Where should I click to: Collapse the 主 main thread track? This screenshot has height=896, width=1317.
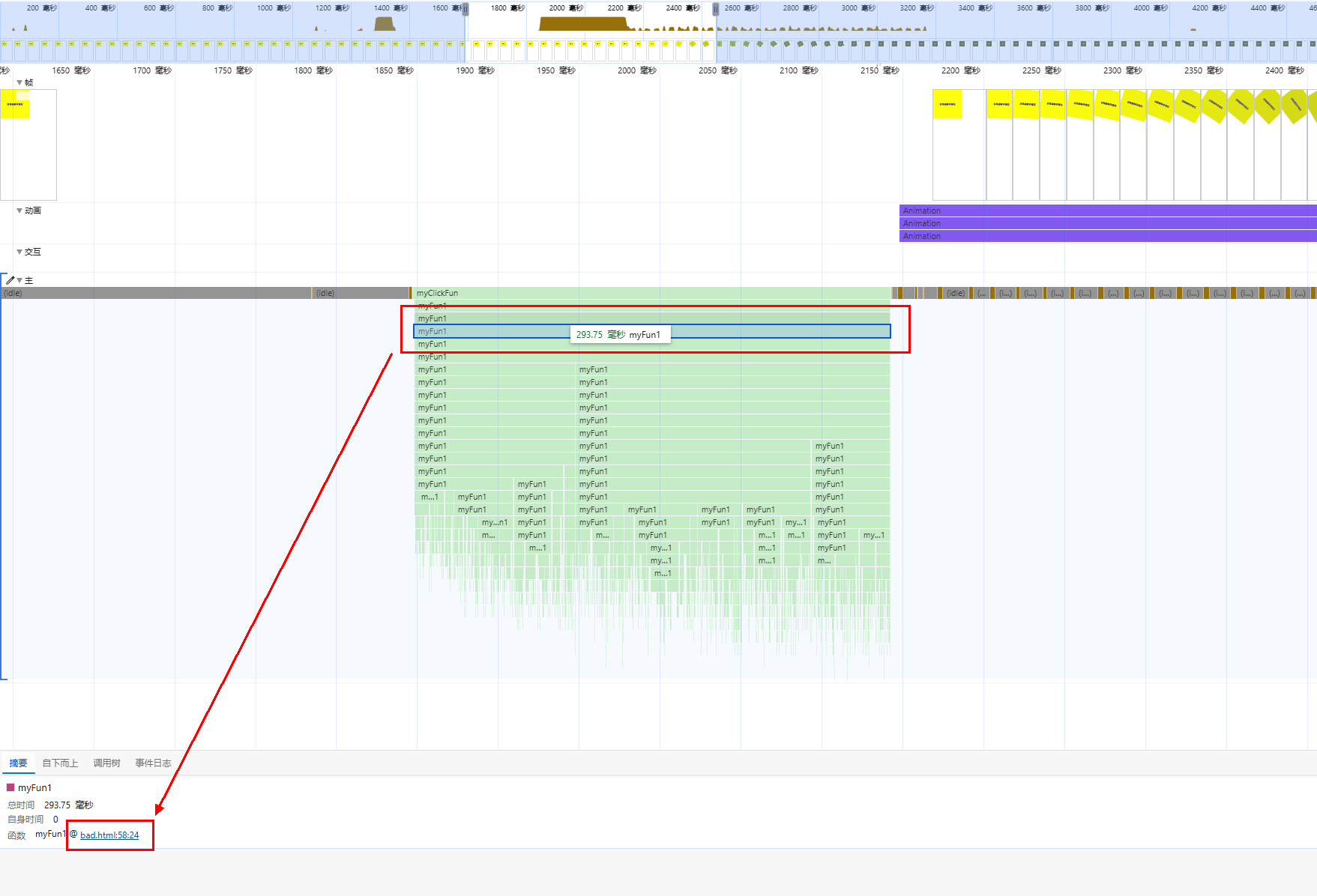coord(19,280)
